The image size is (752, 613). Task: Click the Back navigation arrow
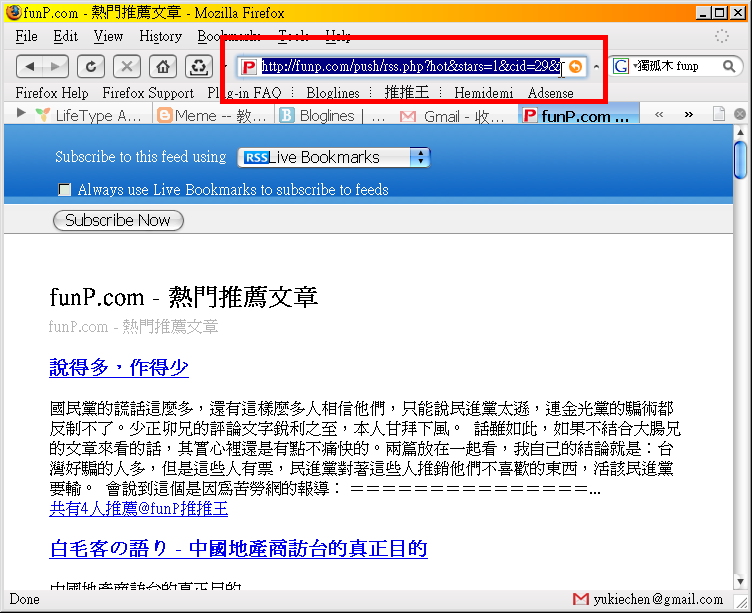pos(30,66)
